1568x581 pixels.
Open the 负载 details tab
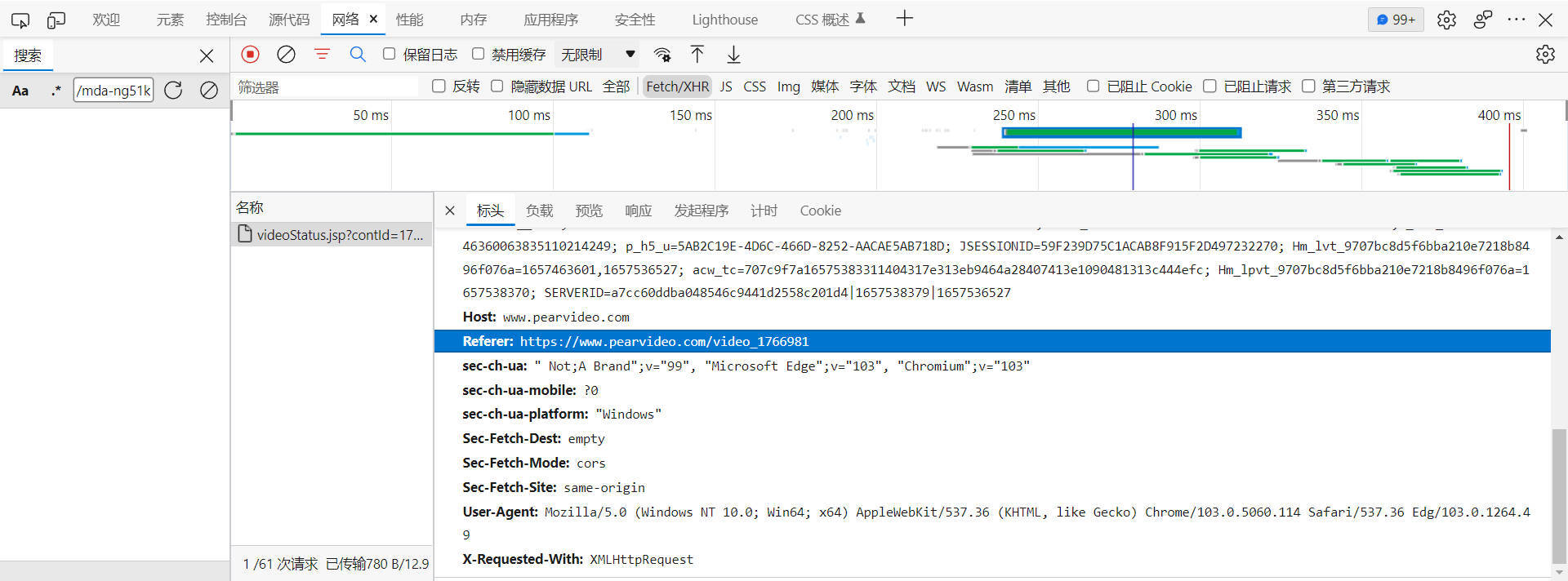pos(539,211)
